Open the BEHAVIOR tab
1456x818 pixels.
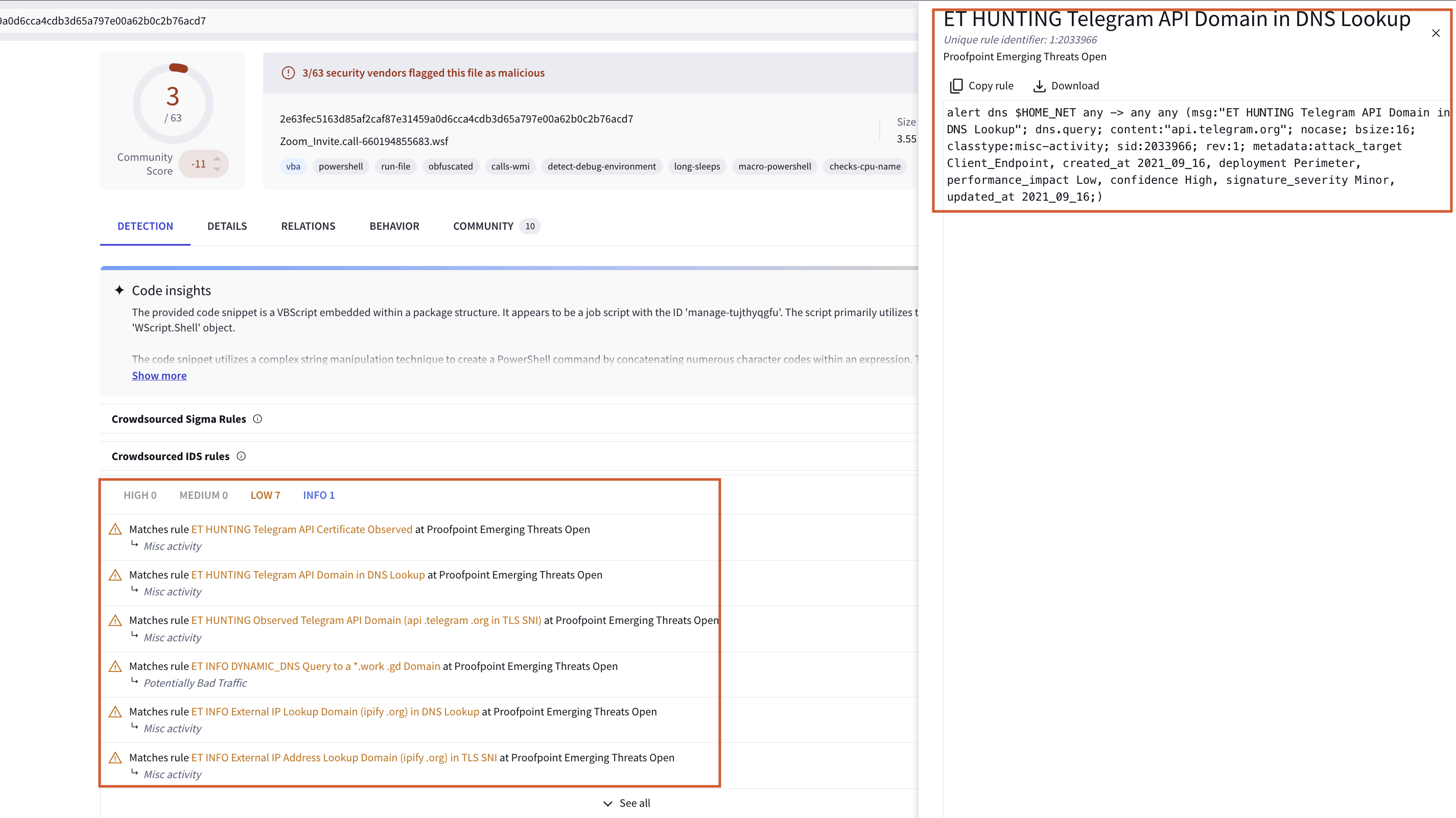click(394, 226)
